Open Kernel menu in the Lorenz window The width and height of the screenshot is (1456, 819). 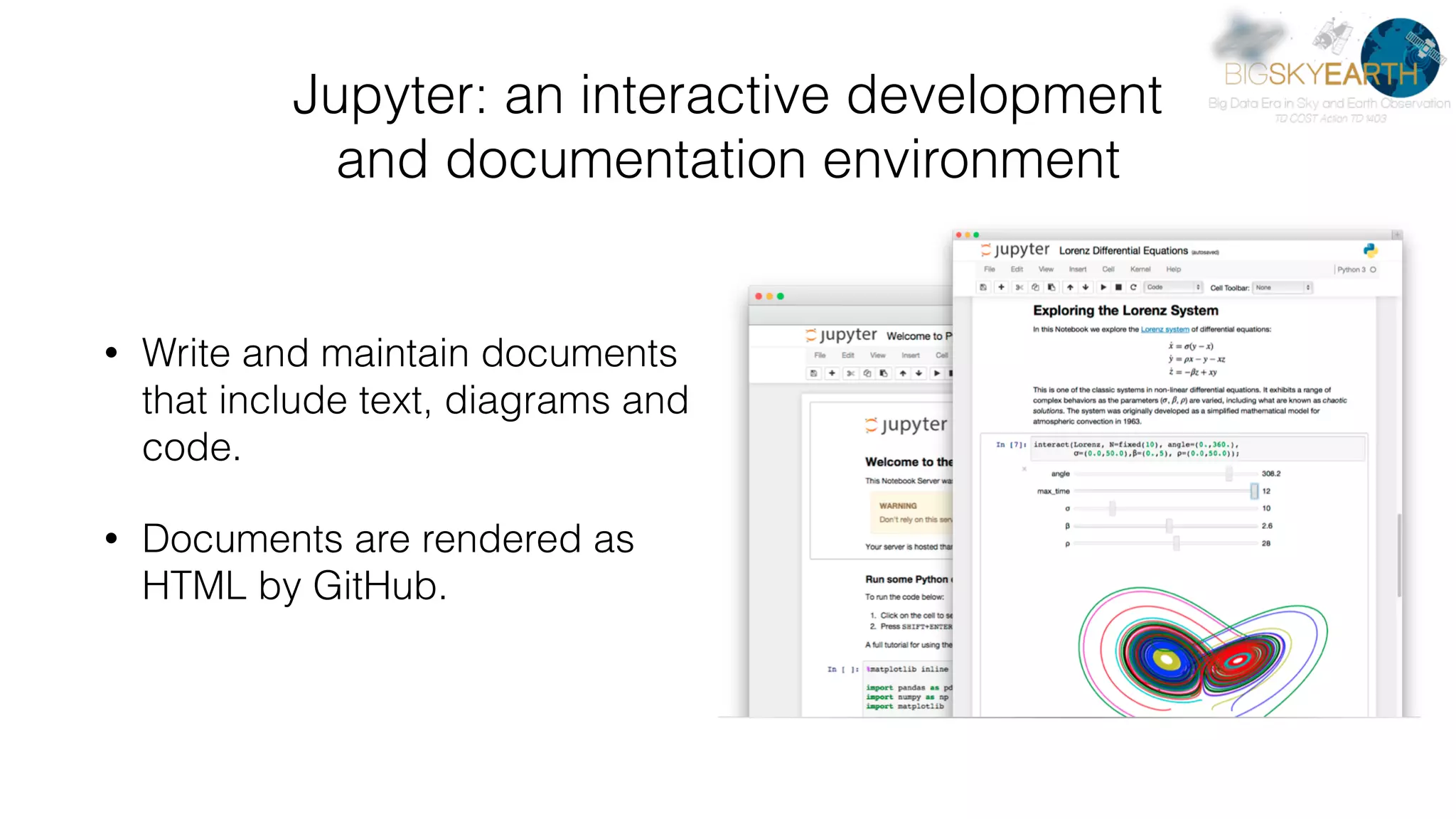pos(1140,269)
